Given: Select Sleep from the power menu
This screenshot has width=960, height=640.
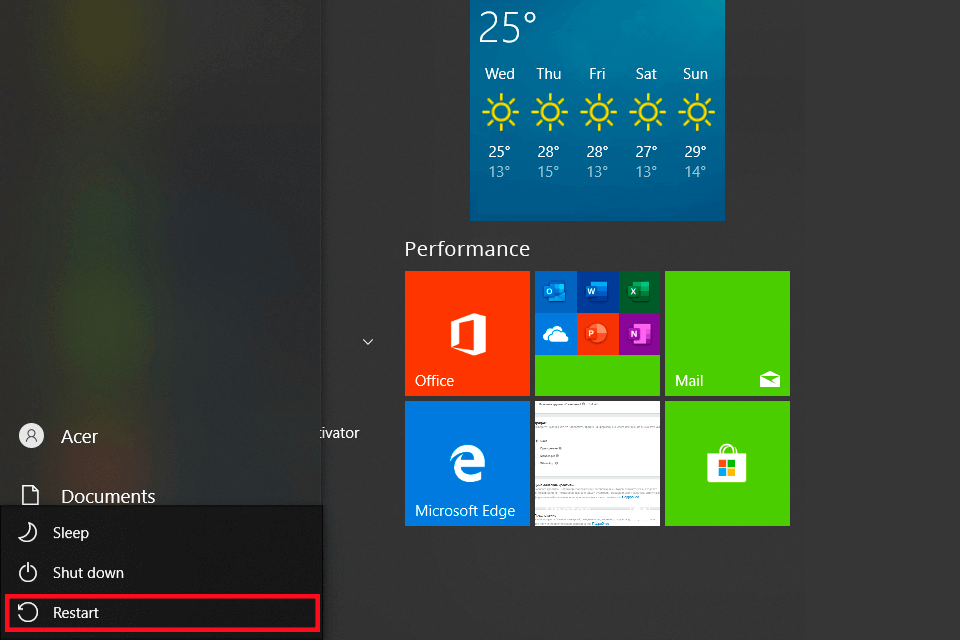Looking at the screenshot, I should [x=70, y=533].
